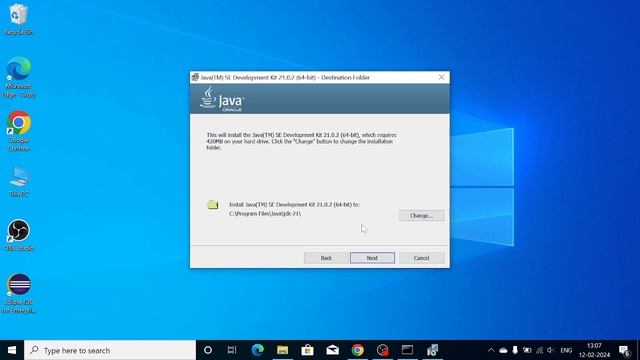This screenshot has width=640, height=360.
Task: Open the clock showing 13:07 12-02-2024
Action: [594, 350]
